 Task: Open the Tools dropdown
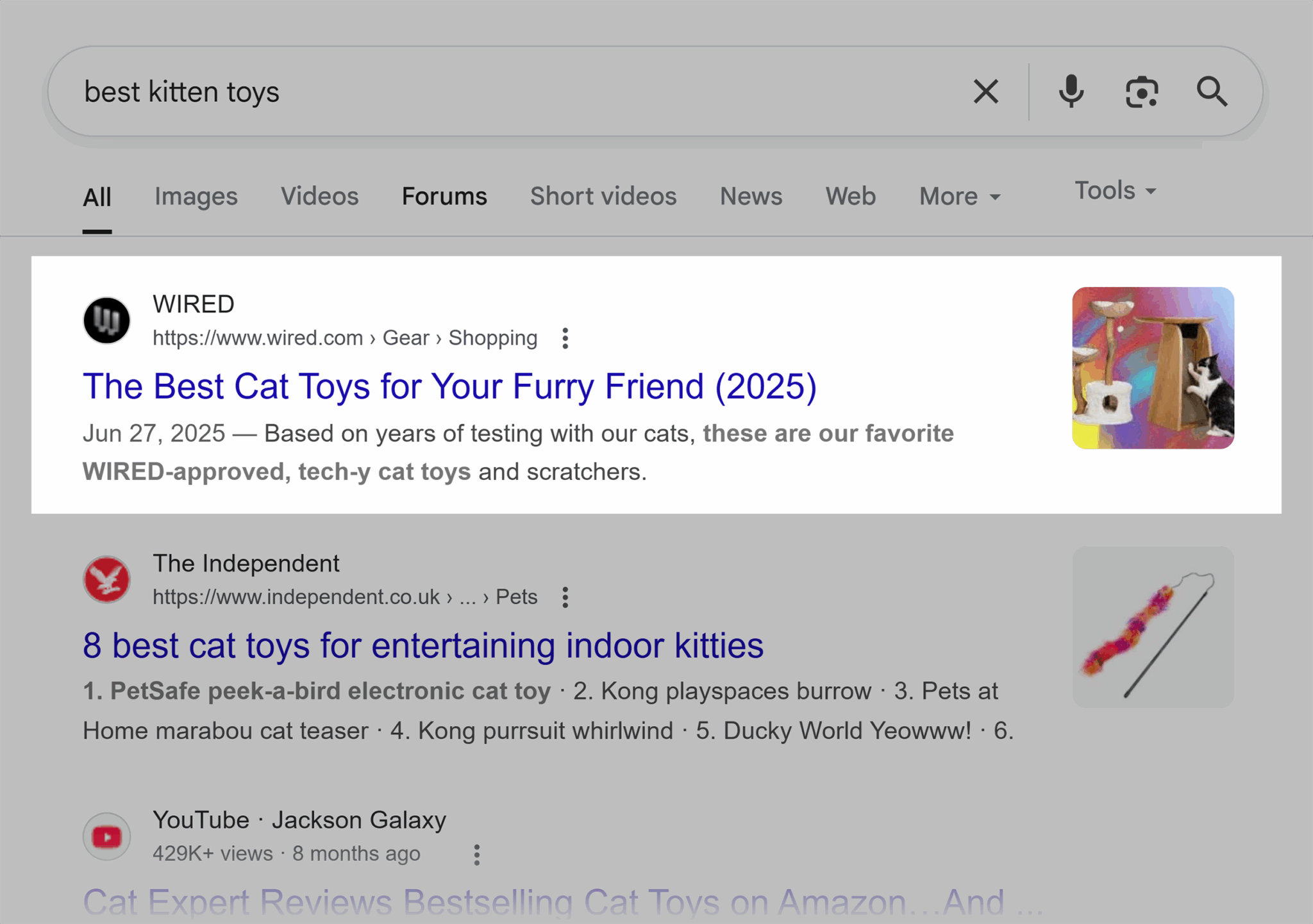click(x=1116, y=190)
